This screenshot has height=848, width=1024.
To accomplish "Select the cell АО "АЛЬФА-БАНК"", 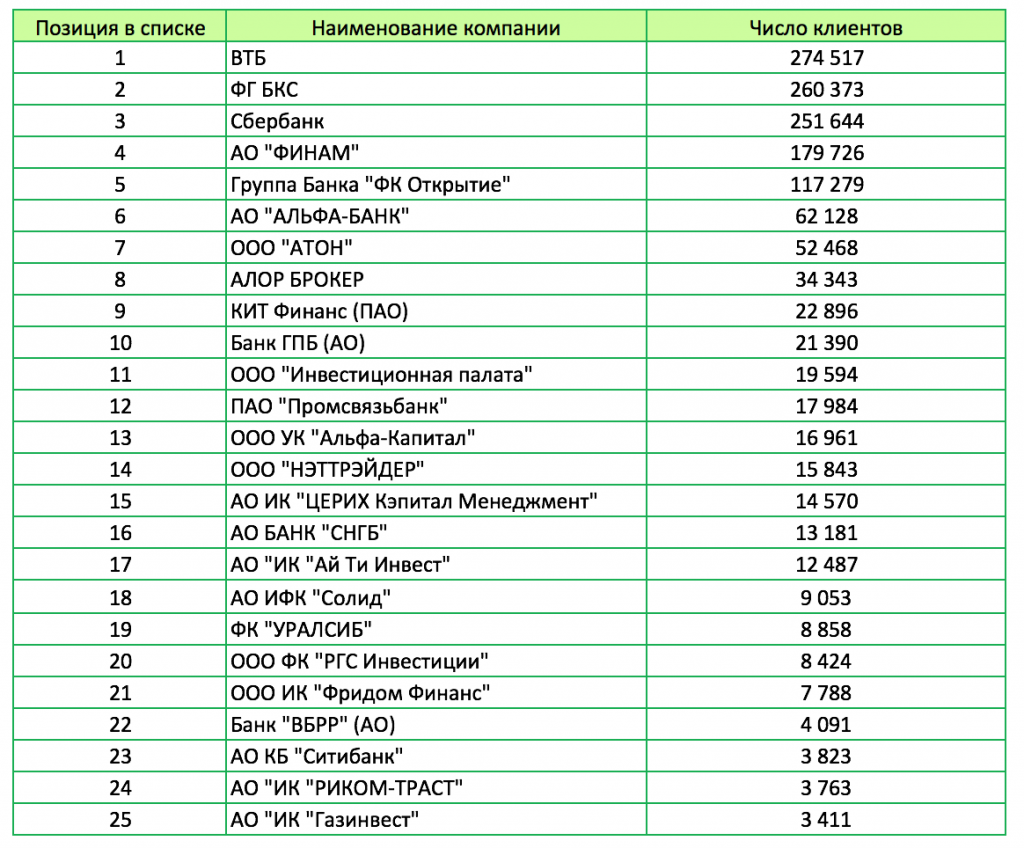I will 436,216.
